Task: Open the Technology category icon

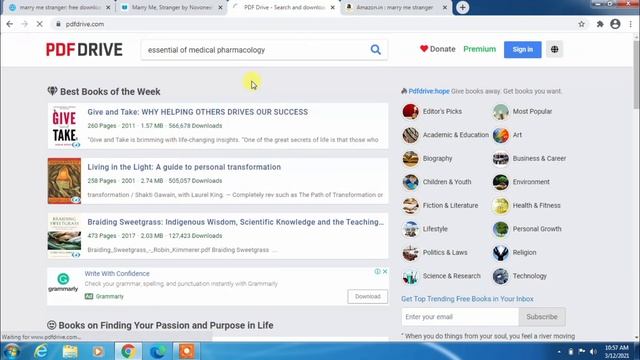Action: [500, 276]
